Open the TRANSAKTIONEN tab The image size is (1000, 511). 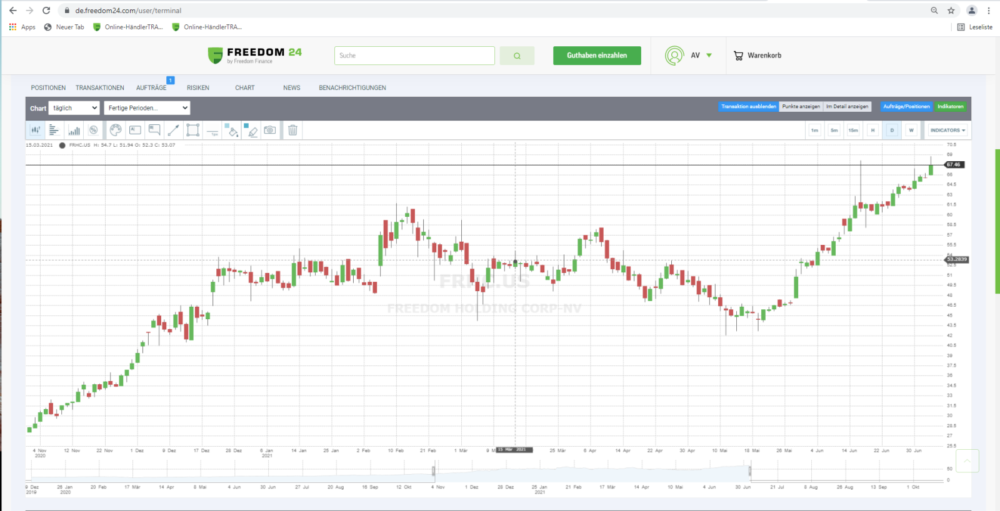point(99,87)
